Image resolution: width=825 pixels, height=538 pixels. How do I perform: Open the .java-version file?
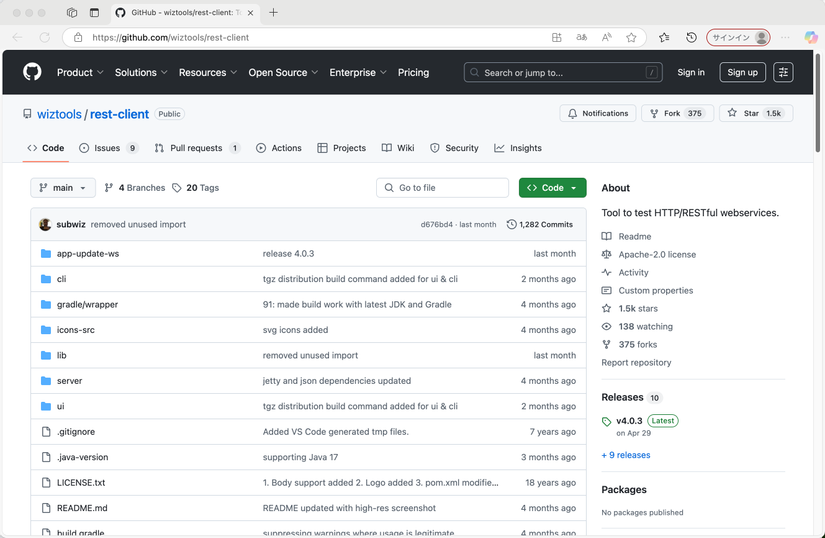tap(83, 457)
